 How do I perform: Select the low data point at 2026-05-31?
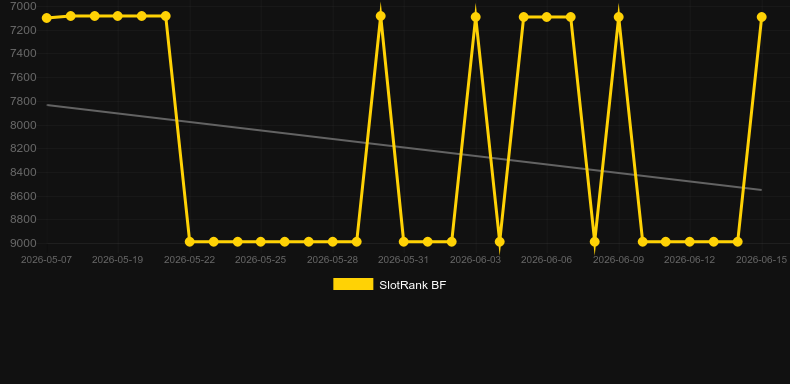(404, 242)
